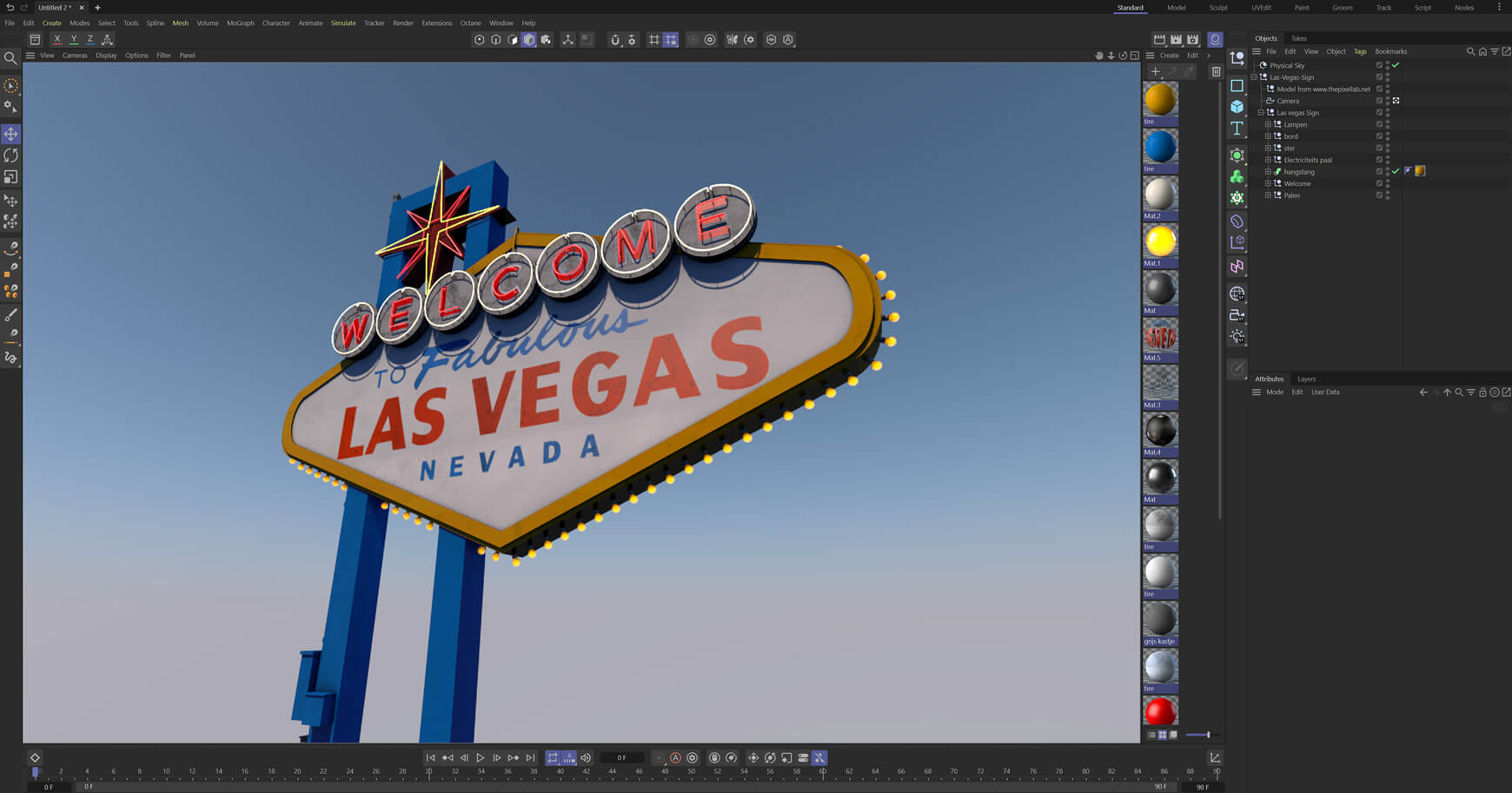
Task: Click the current frame field showing 0 F
Action: pos(622,757)
